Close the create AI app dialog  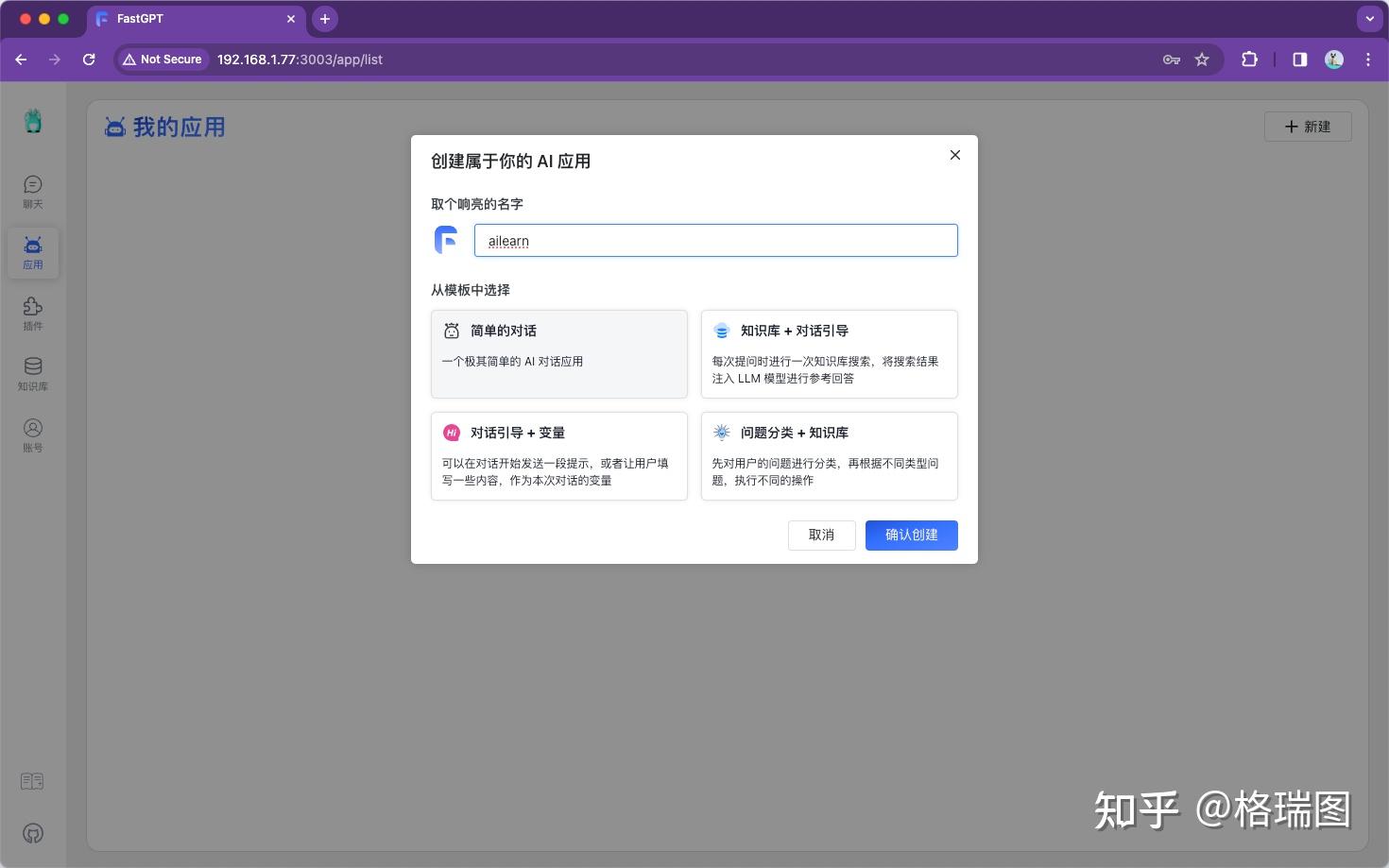[955, 155]
